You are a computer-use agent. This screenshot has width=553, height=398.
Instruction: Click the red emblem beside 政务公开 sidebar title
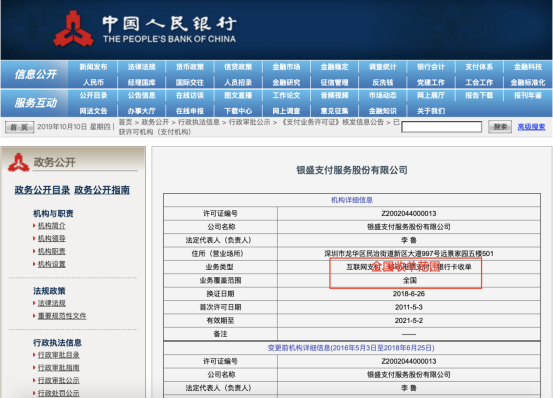click(x=18, y=163)
